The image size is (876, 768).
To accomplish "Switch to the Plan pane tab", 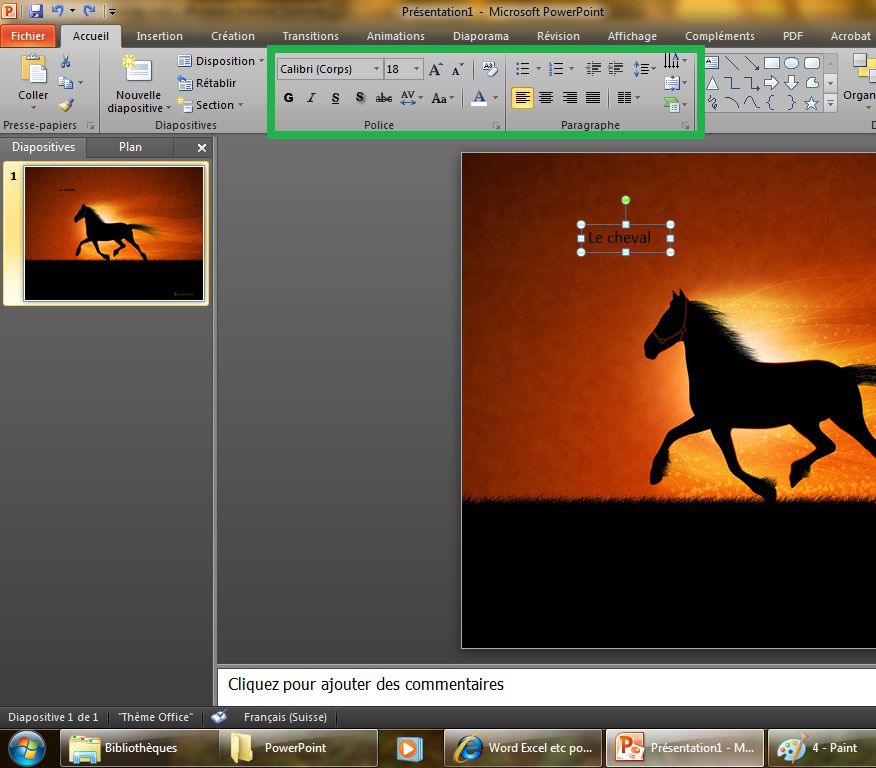I will [x=130, y=147].
